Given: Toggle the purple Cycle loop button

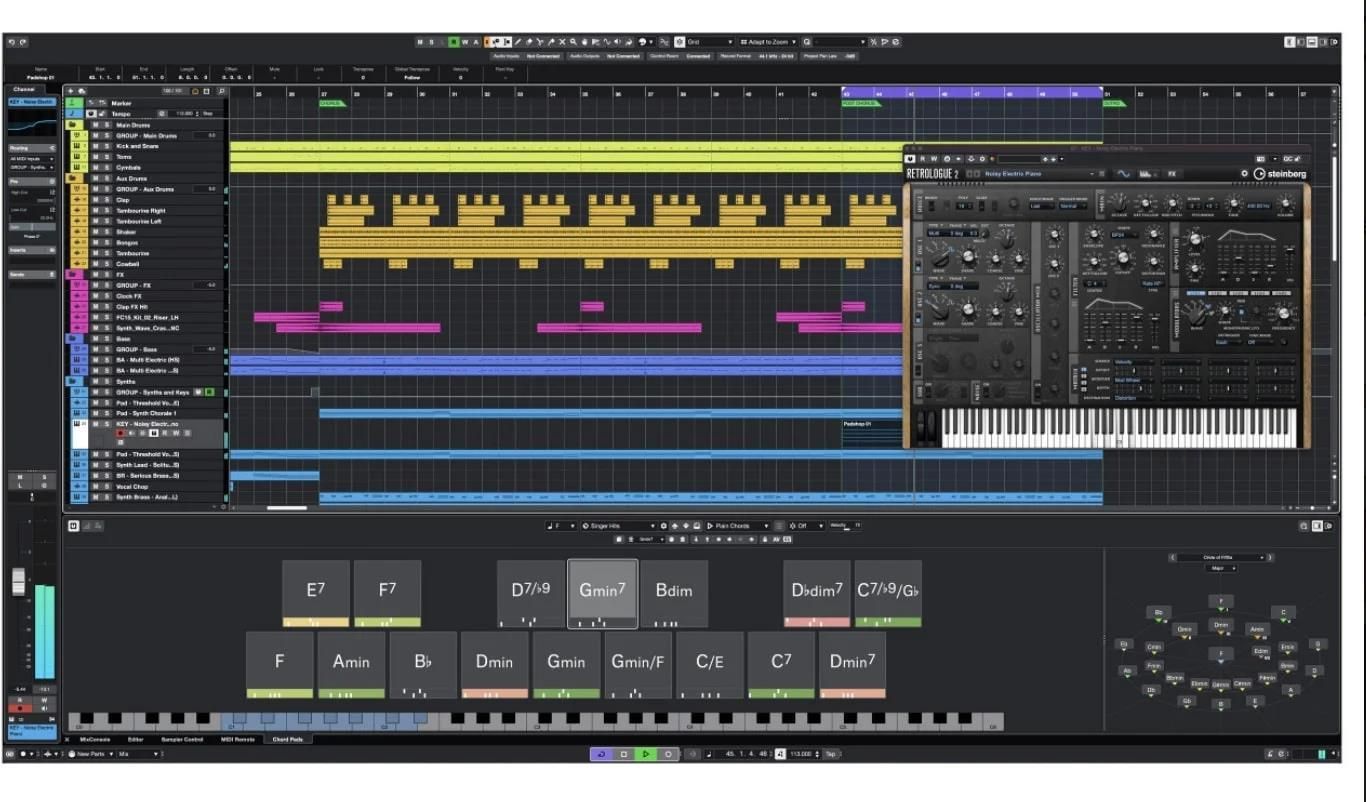Looking at the screenshot, I should pyautogui.click(x=601, y=754).
